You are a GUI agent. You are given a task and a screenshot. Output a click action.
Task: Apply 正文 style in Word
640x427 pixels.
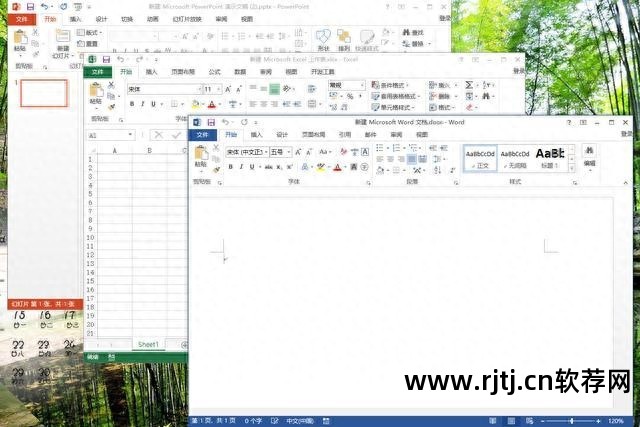[x=480, y=158]
